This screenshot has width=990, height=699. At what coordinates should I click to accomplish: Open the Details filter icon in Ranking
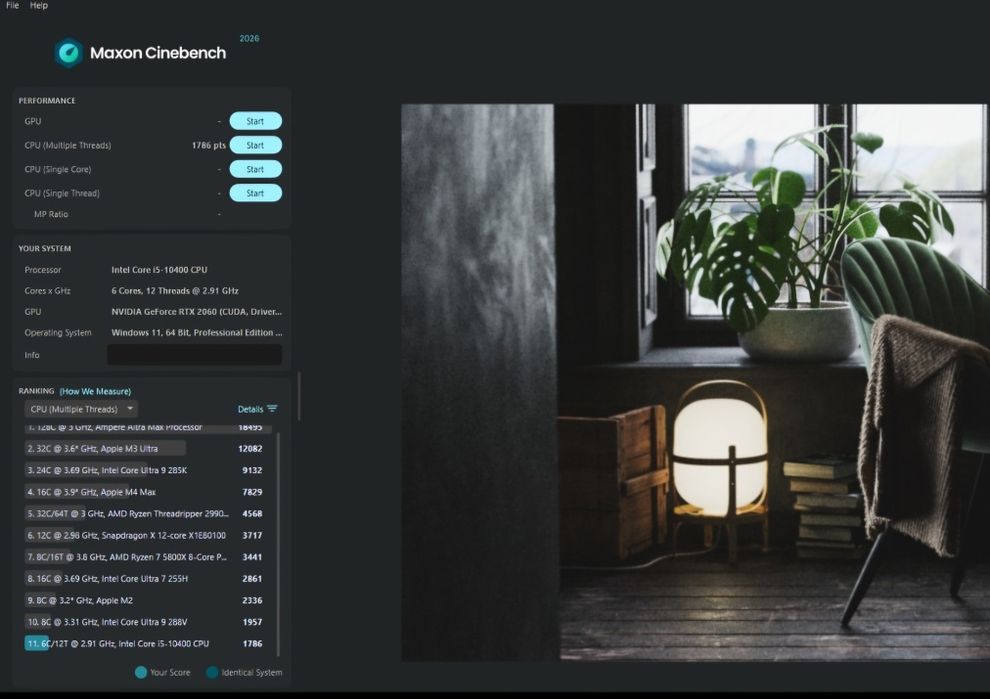coord(272,409)
